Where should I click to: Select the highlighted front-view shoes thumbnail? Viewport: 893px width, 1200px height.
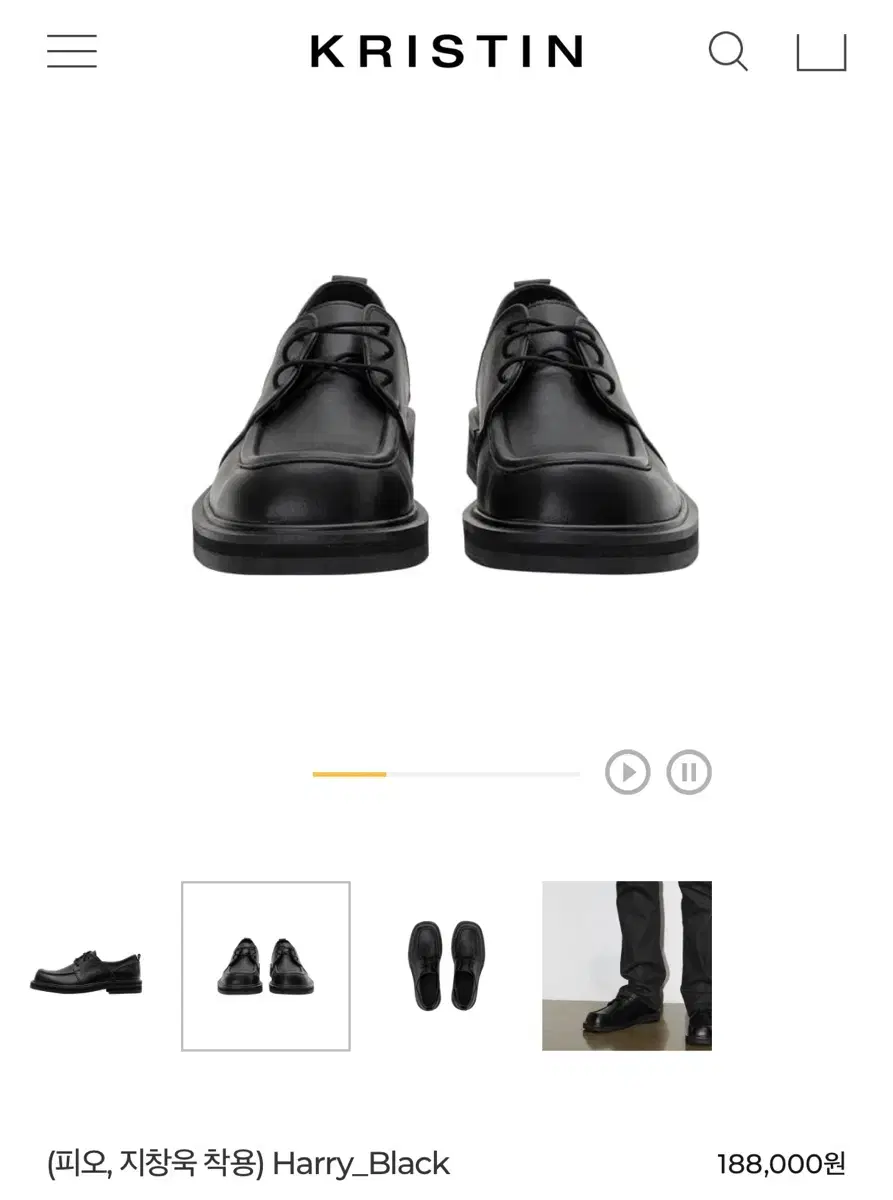coord(266,966)
